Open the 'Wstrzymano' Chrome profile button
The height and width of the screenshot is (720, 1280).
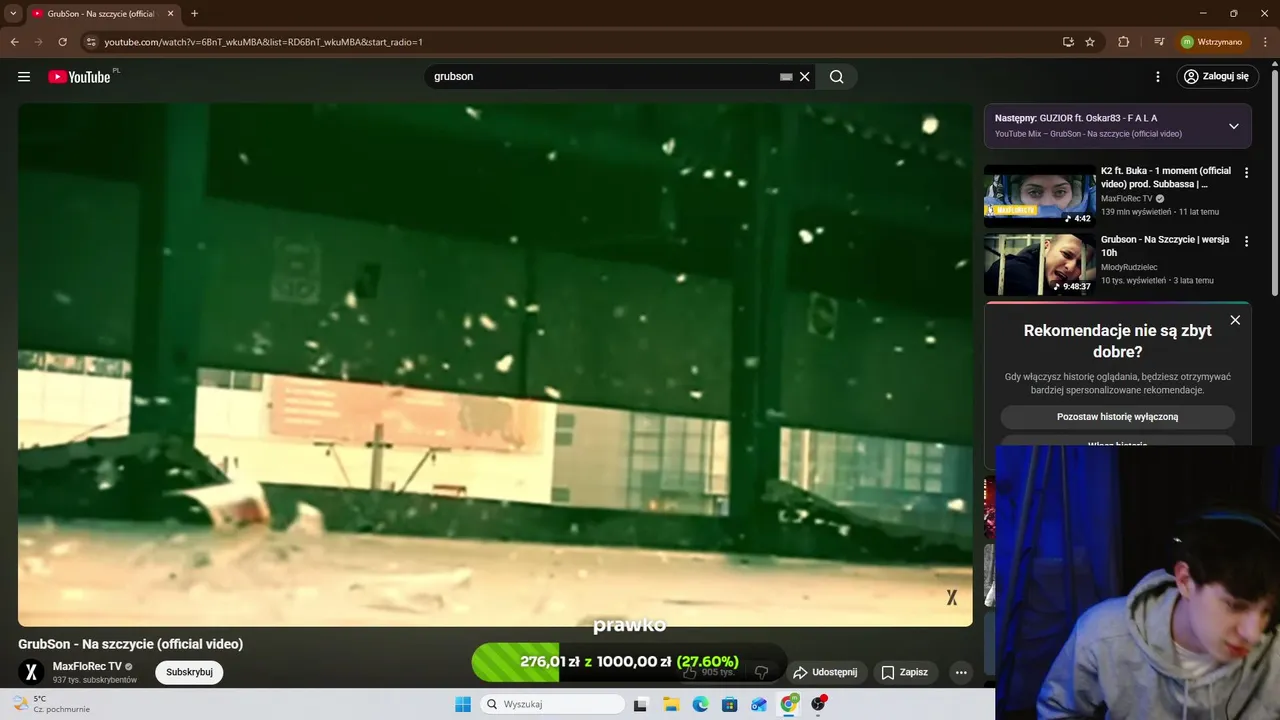click(x=1211, y=42)
